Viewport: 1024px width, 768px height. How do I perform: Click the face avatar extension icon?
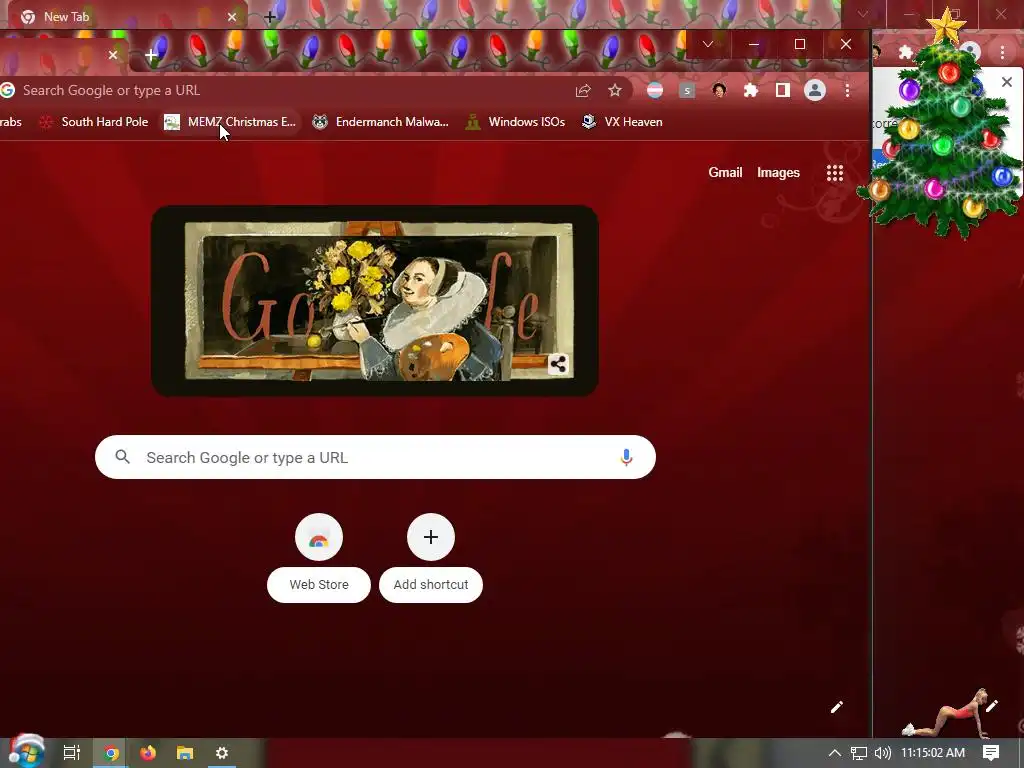point(719,91)
